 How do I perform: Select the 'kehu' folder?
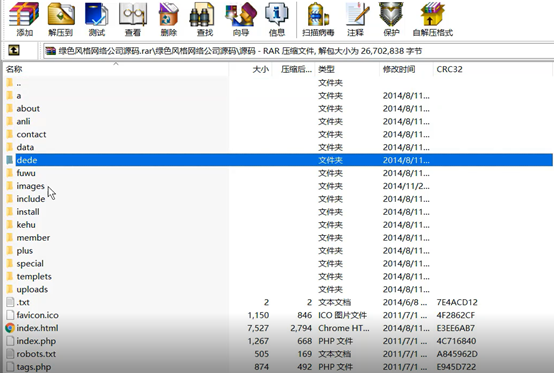point(26,225)
